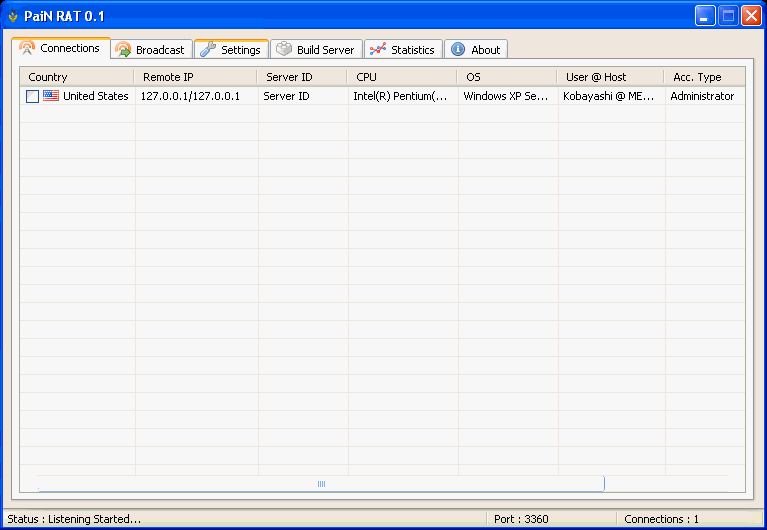Maximize the PaiN RAT window
Image resolution: width=767 pixels, height=530 pixels.
[x=727, y=16]
